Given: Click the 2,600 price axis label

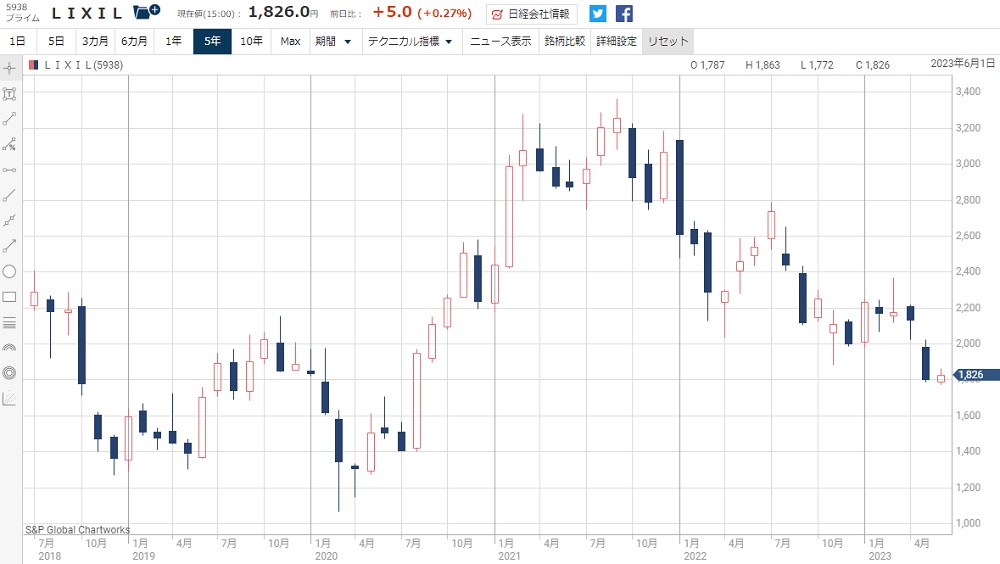Looking at the screenshot, I should point(968,235).
